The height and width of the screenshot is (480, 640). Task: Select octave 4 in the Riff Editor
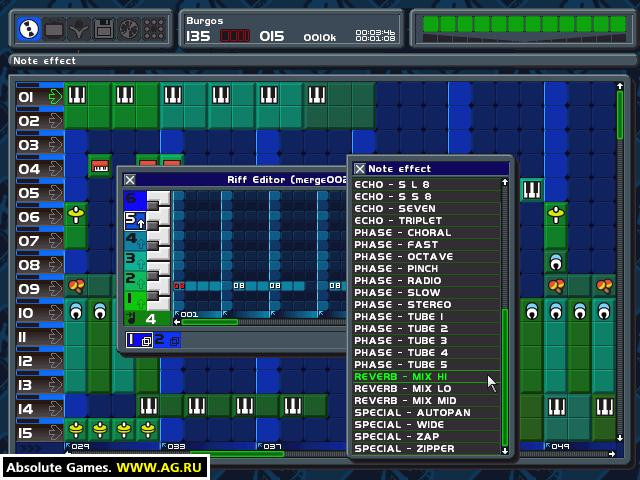135,240
